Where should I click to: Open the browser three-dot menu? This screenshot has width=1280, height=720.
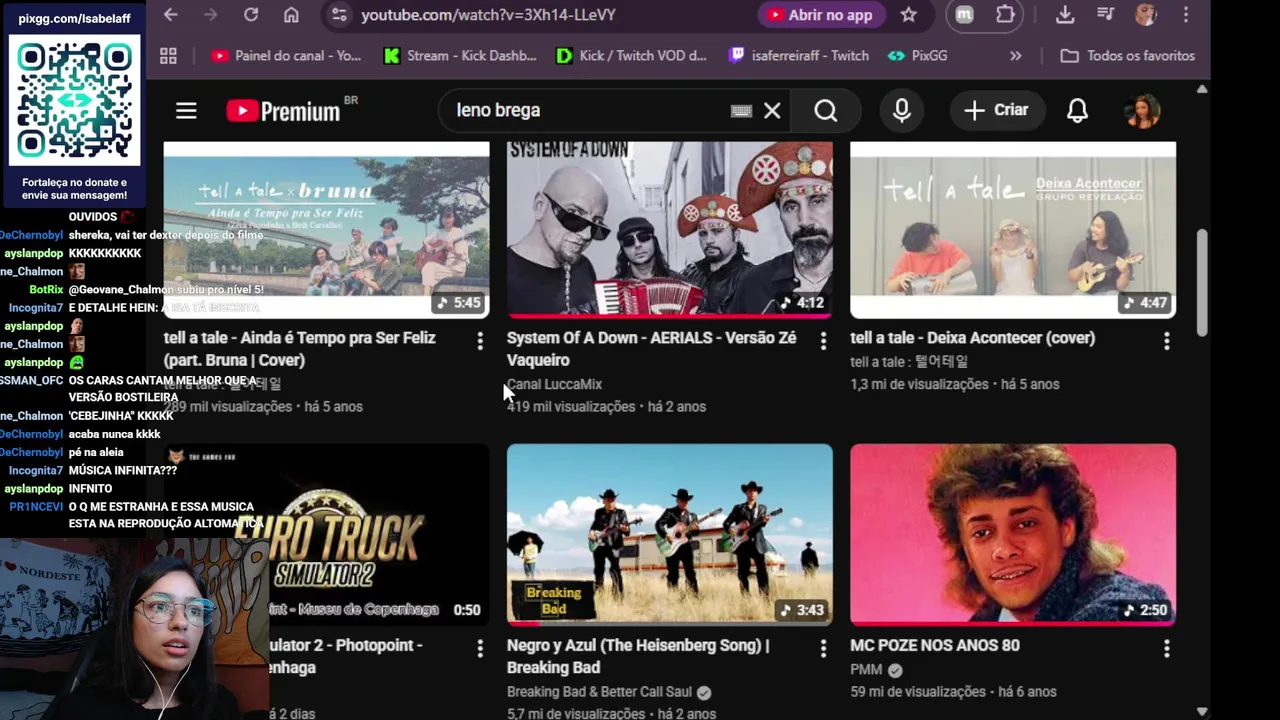point(1186,15)
